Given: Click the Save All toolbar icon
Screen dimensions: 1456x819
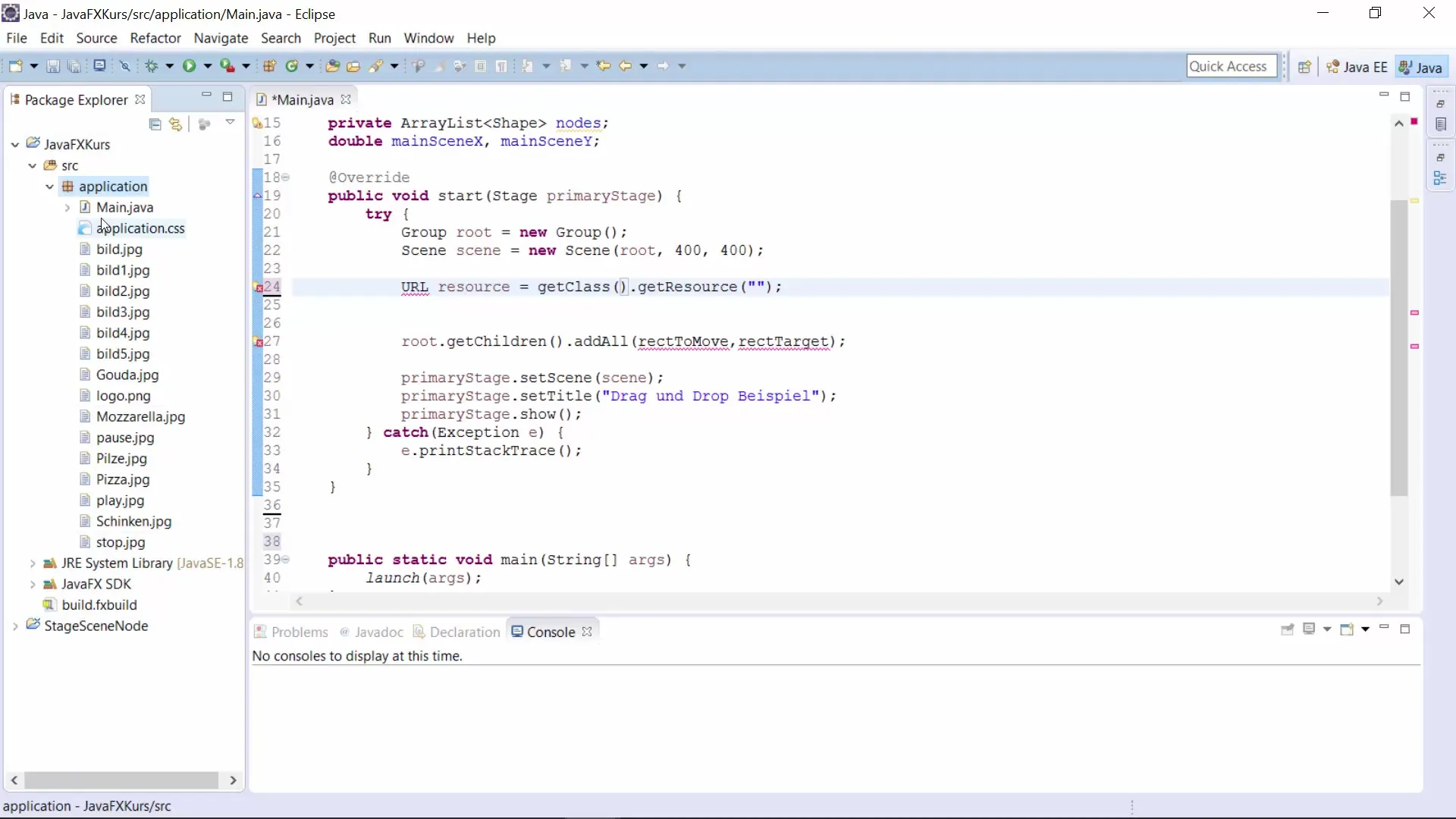Looking at the screenshot, I should [74, 66].
